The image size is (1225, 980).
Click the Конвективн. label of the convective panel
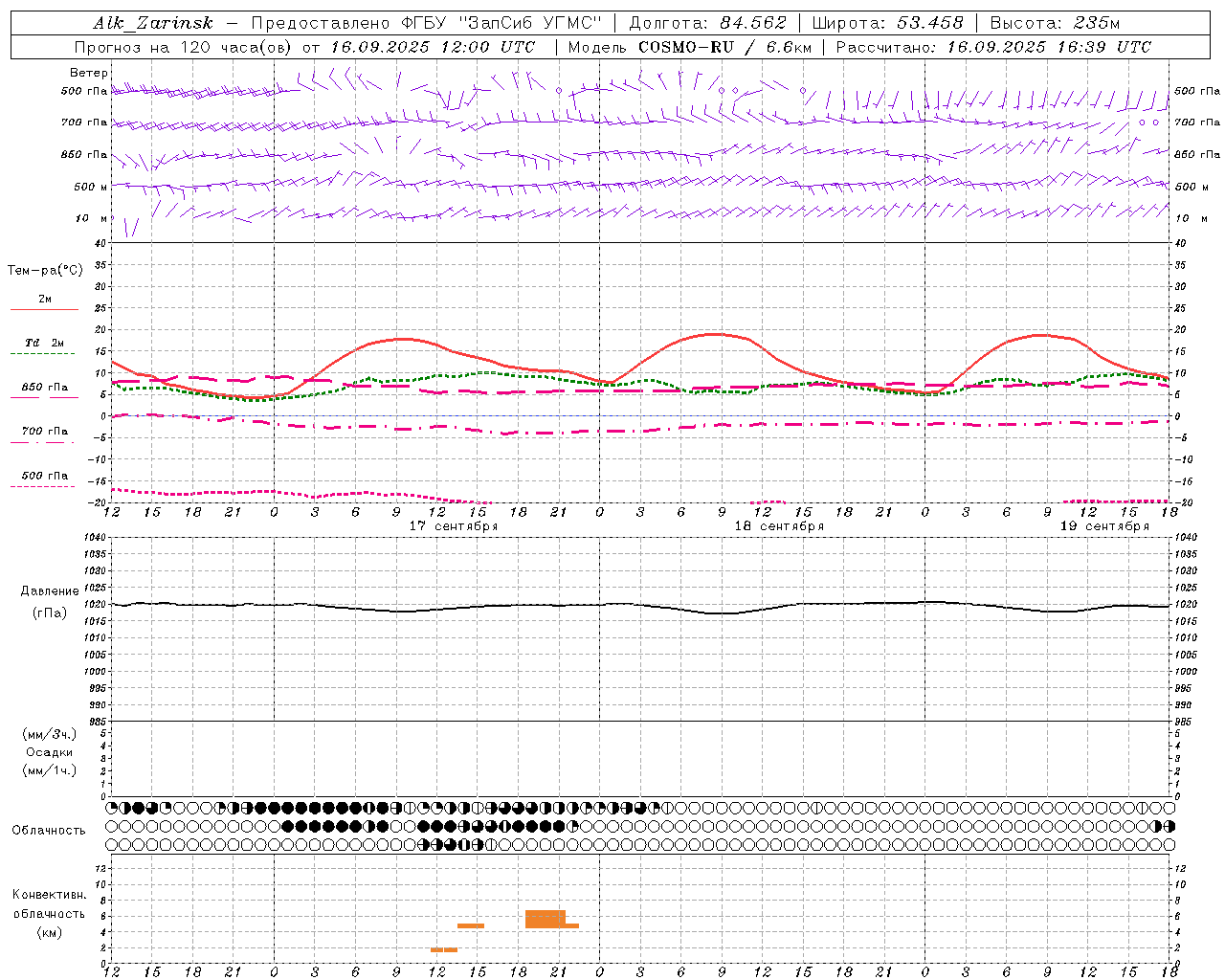tap(50, 895)
